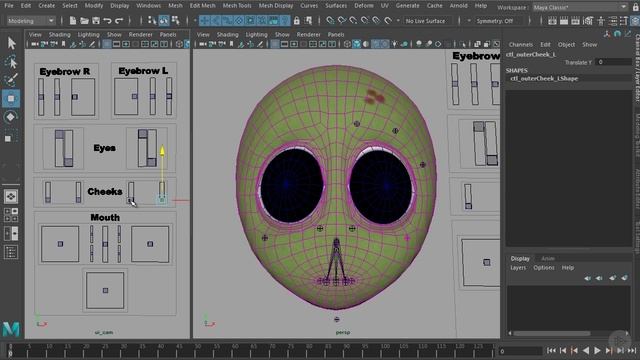The width and height of the screenshot is (640, 360).
Task: Expand the View menu of ui_cam panel
Action: click(x=35, y=35)
